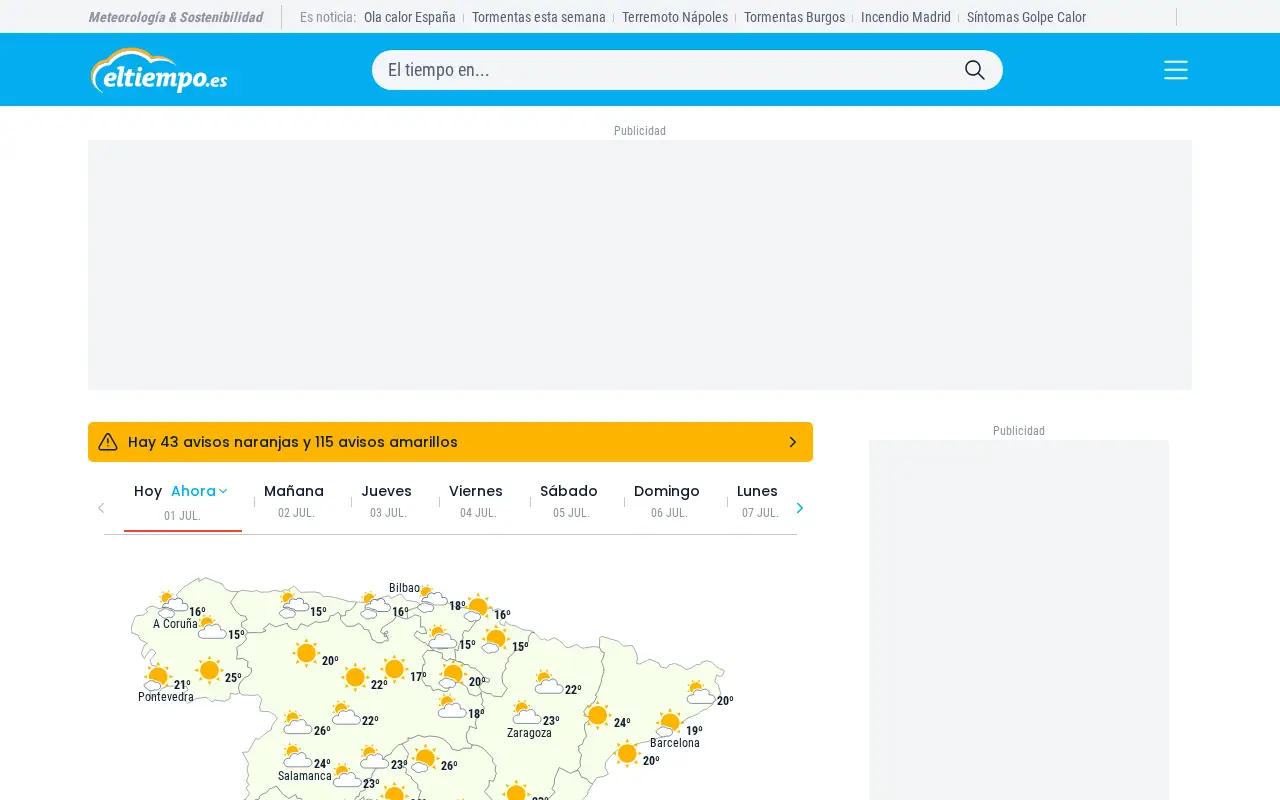Select the Sábado 05 JUL tab
The width and height of the screenshot is (1280, 800).
pos(569,501)
